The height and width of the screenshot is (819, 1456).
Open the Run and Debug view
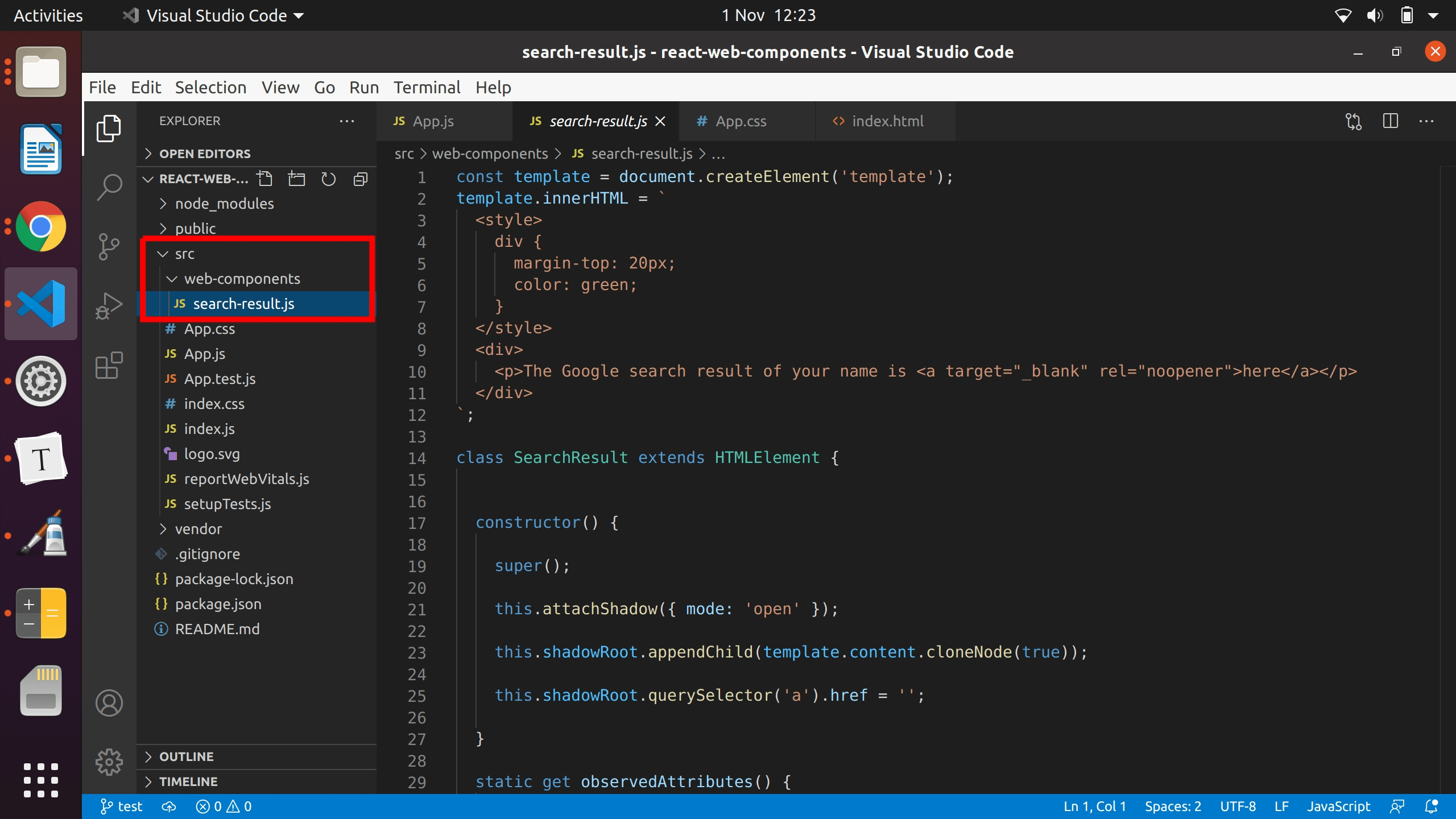tap(109, 304)
